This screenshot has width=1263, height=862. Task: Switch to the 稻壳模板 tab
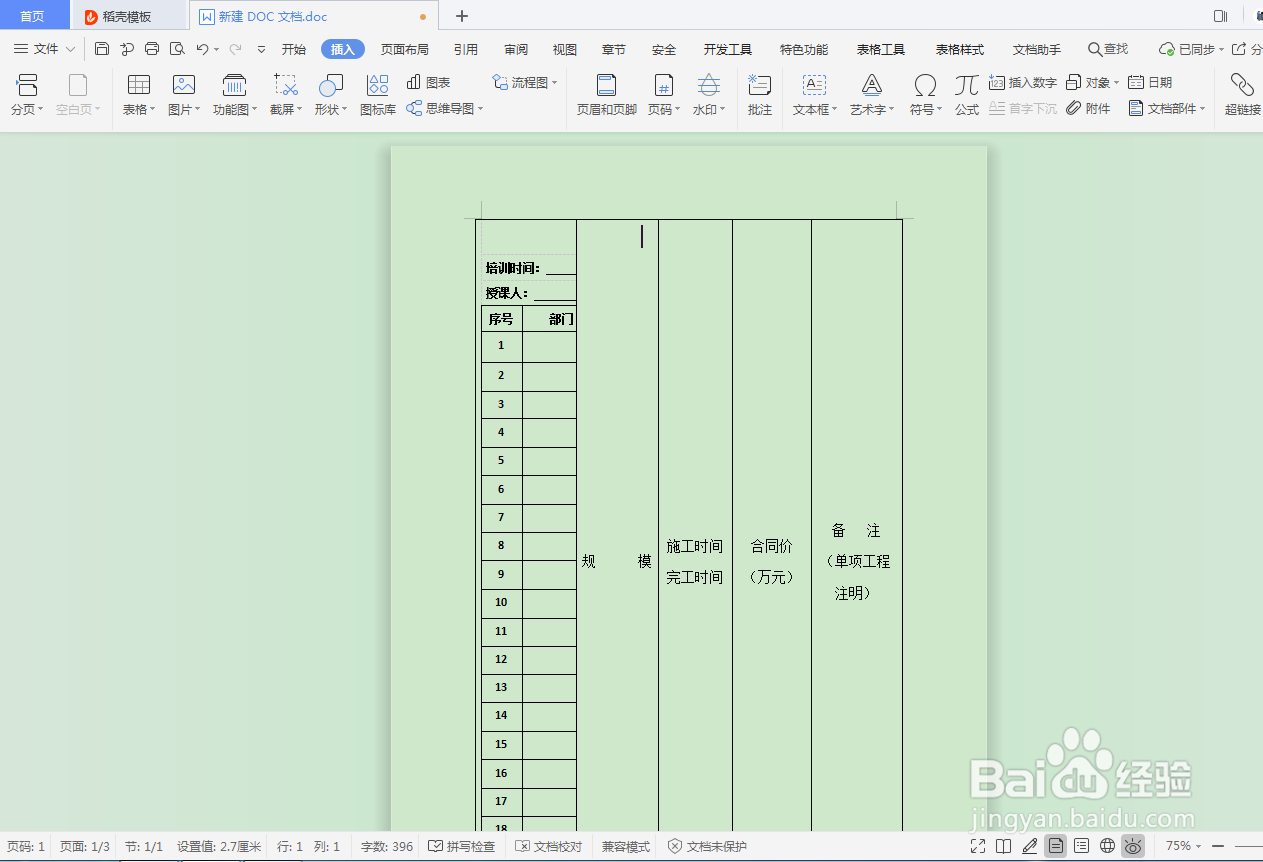128,16
